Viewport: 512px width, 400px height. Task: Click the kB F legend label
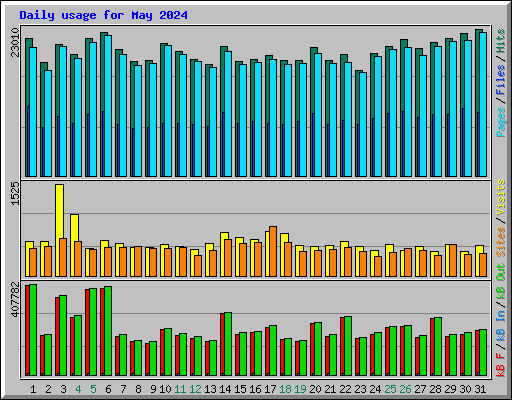click(x=501, y=365)
